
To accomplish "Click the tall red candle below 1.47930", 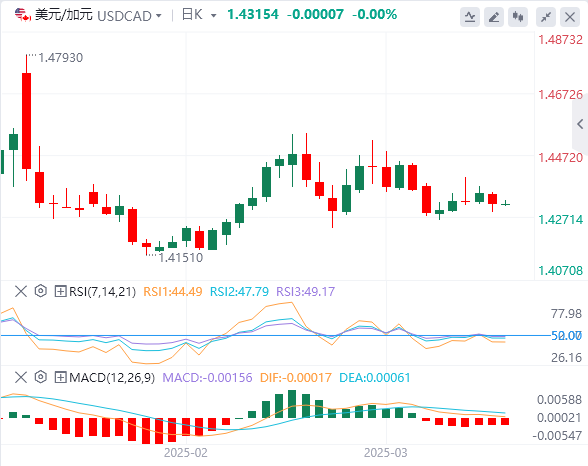I will coord(26,121).
